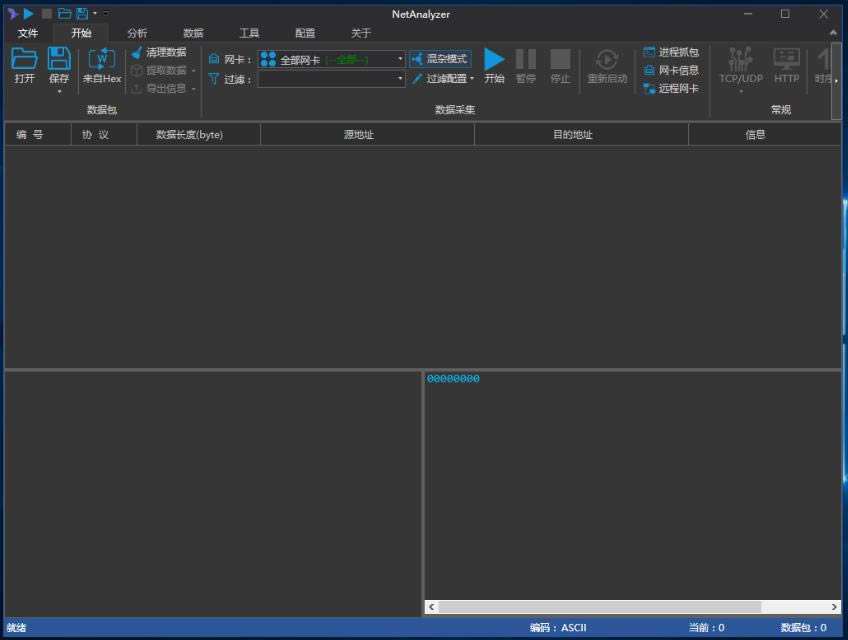Open quick-access toolbar customize arrow
The height and width of the screenshot is (640, 848).
(105, 12)
